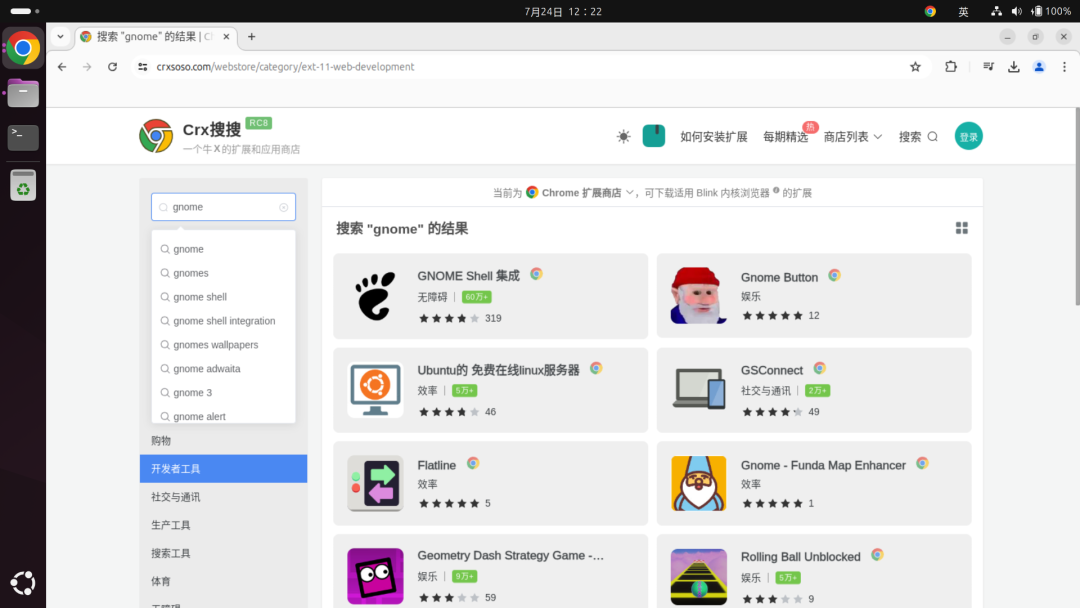
Task: Switch results to grid view layout
Action: [x=962, y=228]
